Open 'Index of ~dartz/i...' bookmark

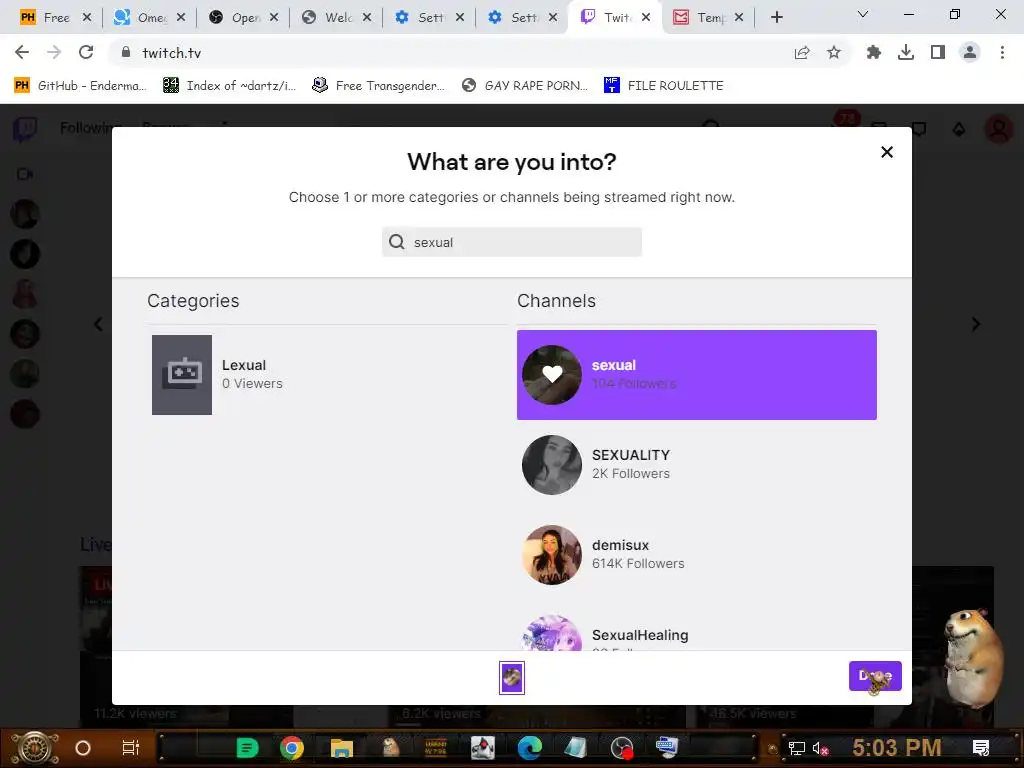click(x=229, y=86)
